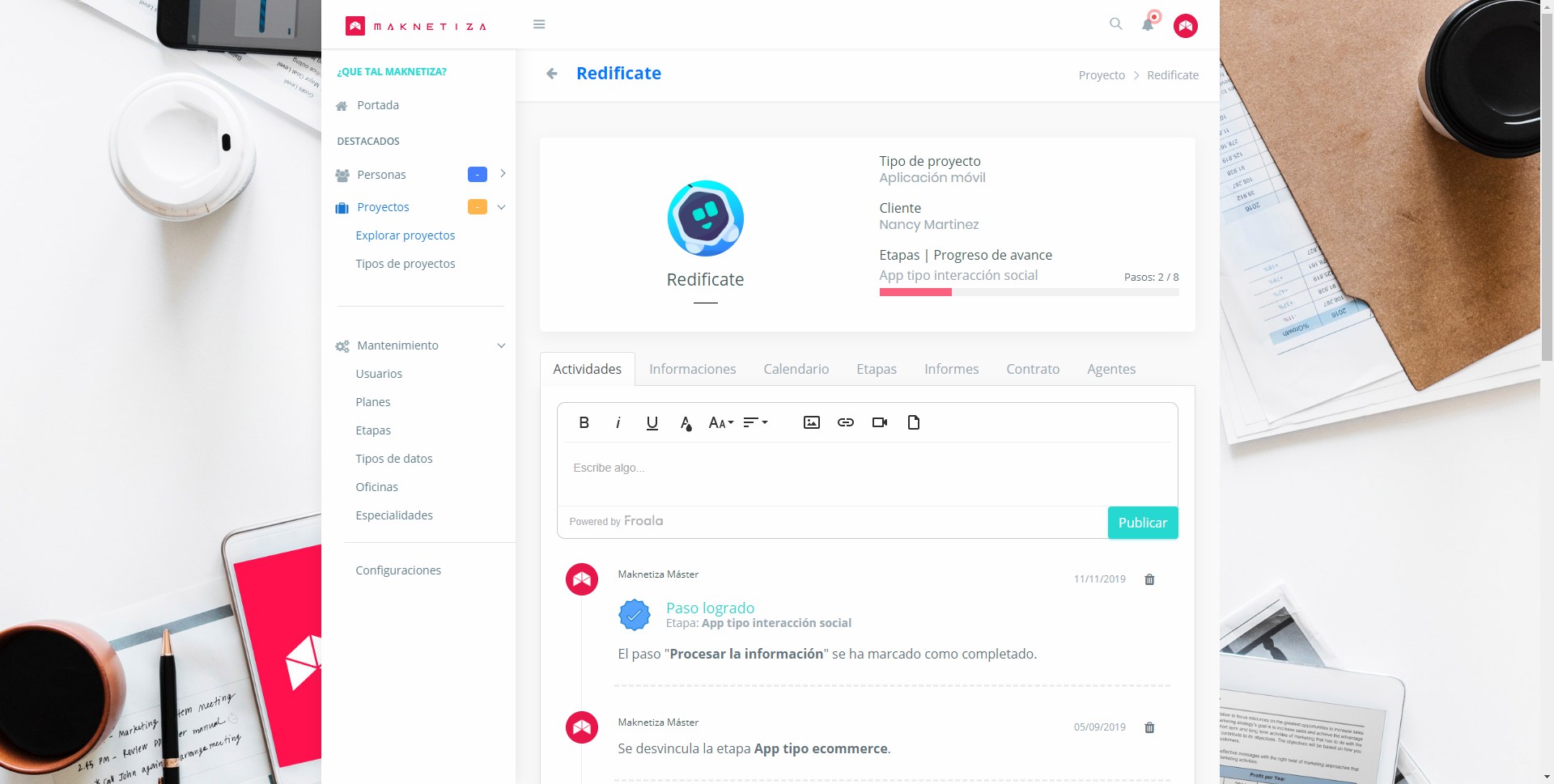The height and width of the screenshot is (784, 1554).
Task: Click the Nancy Martinez client name
Action: [x=929, y=225]
